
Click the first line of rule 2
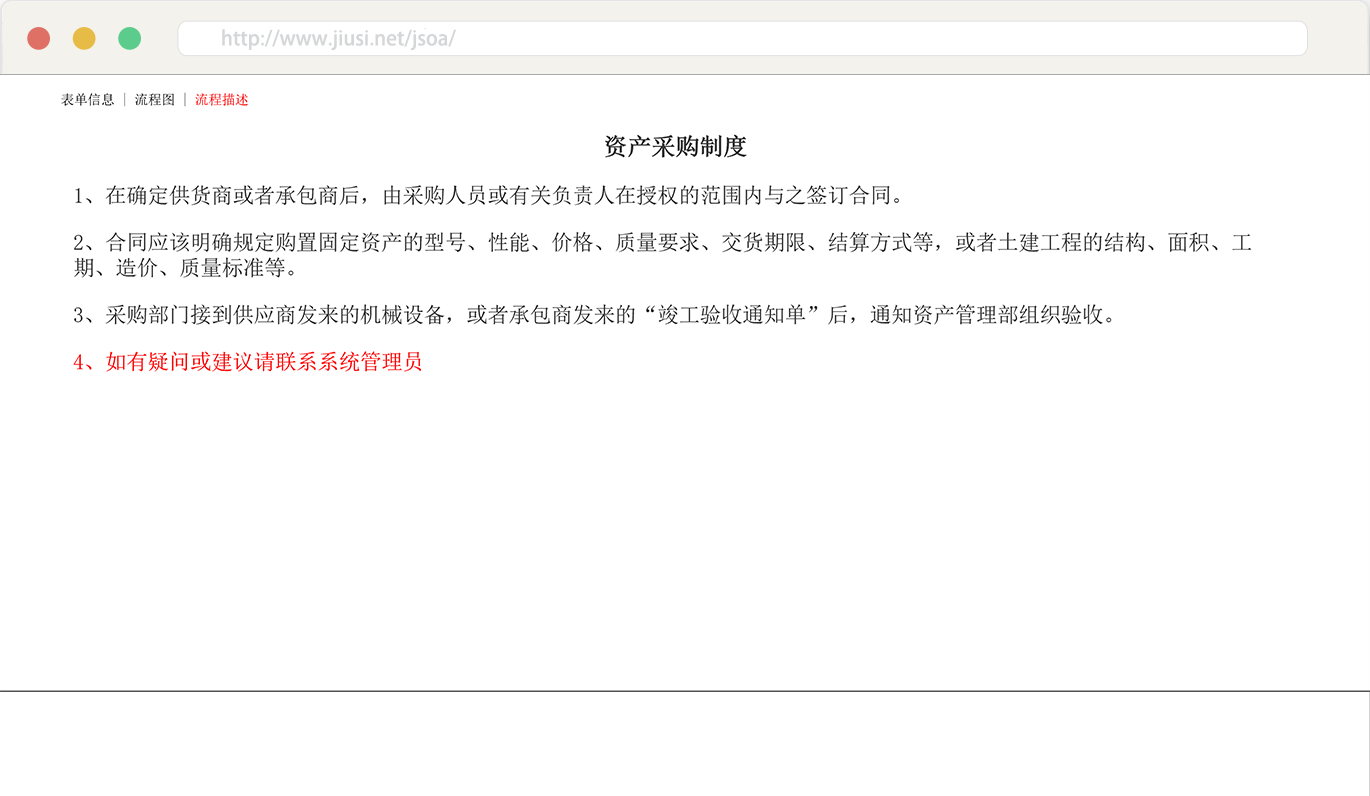[x=660, y=243]
